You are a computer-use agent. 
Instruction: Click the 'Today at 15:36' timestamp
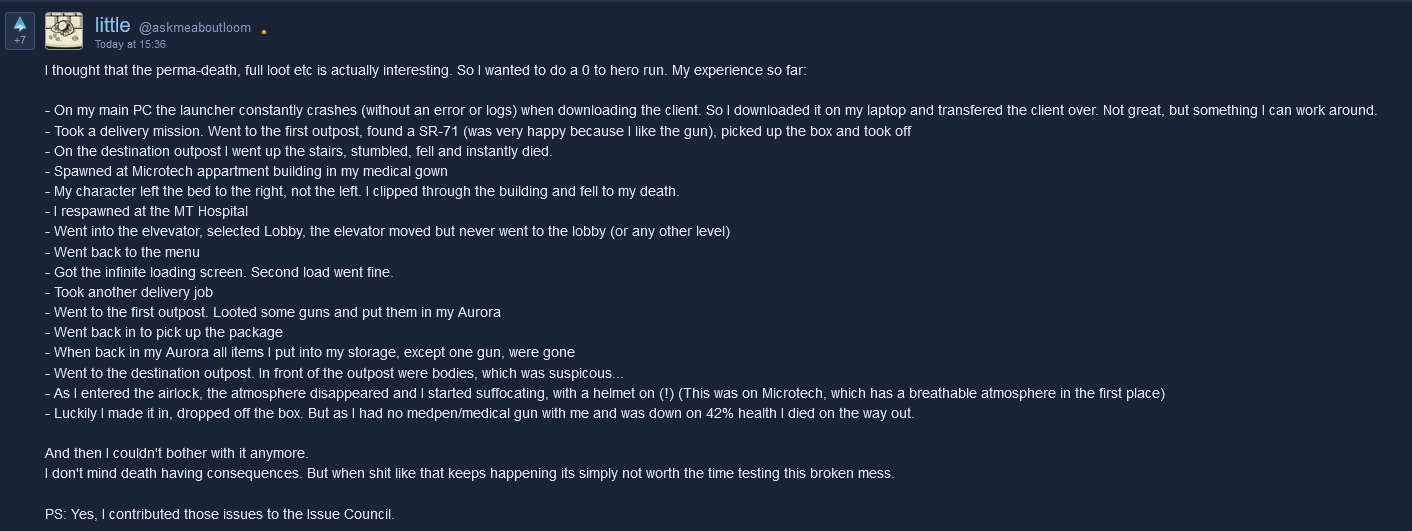tap(130, 45)
